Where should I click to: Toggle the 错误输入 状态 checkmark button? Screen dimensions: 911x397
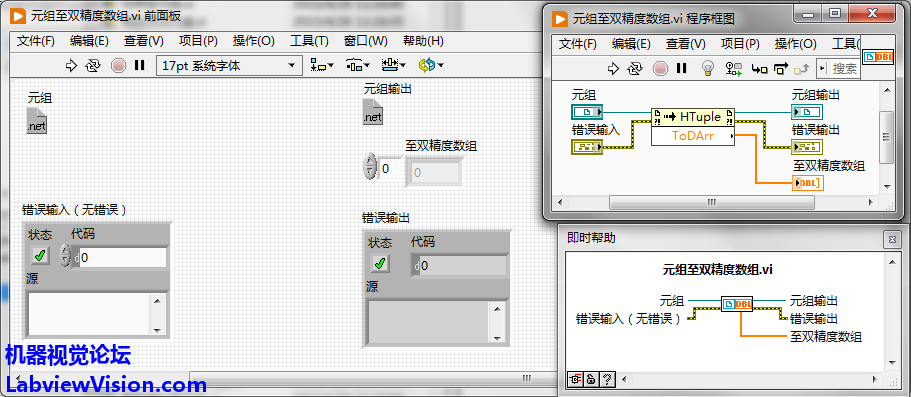(40, 255)
